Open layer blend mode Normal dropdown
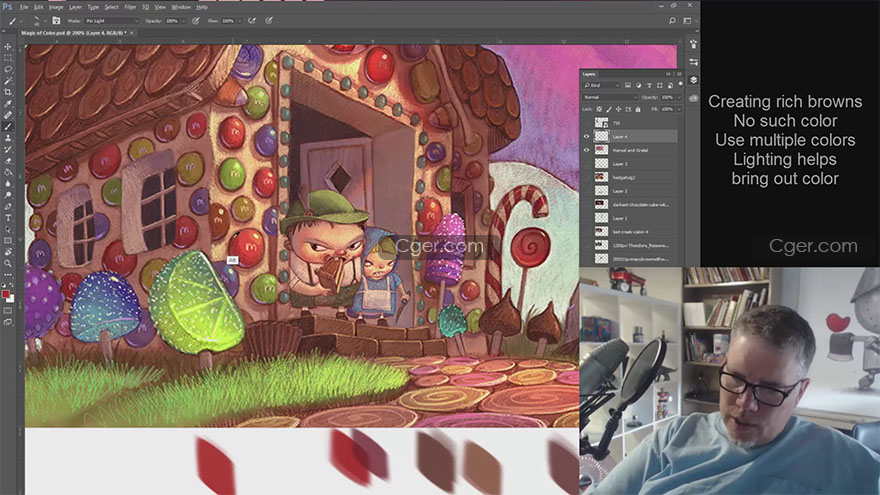The height and width of the screenshot is (495, 880). pos(609,97)
